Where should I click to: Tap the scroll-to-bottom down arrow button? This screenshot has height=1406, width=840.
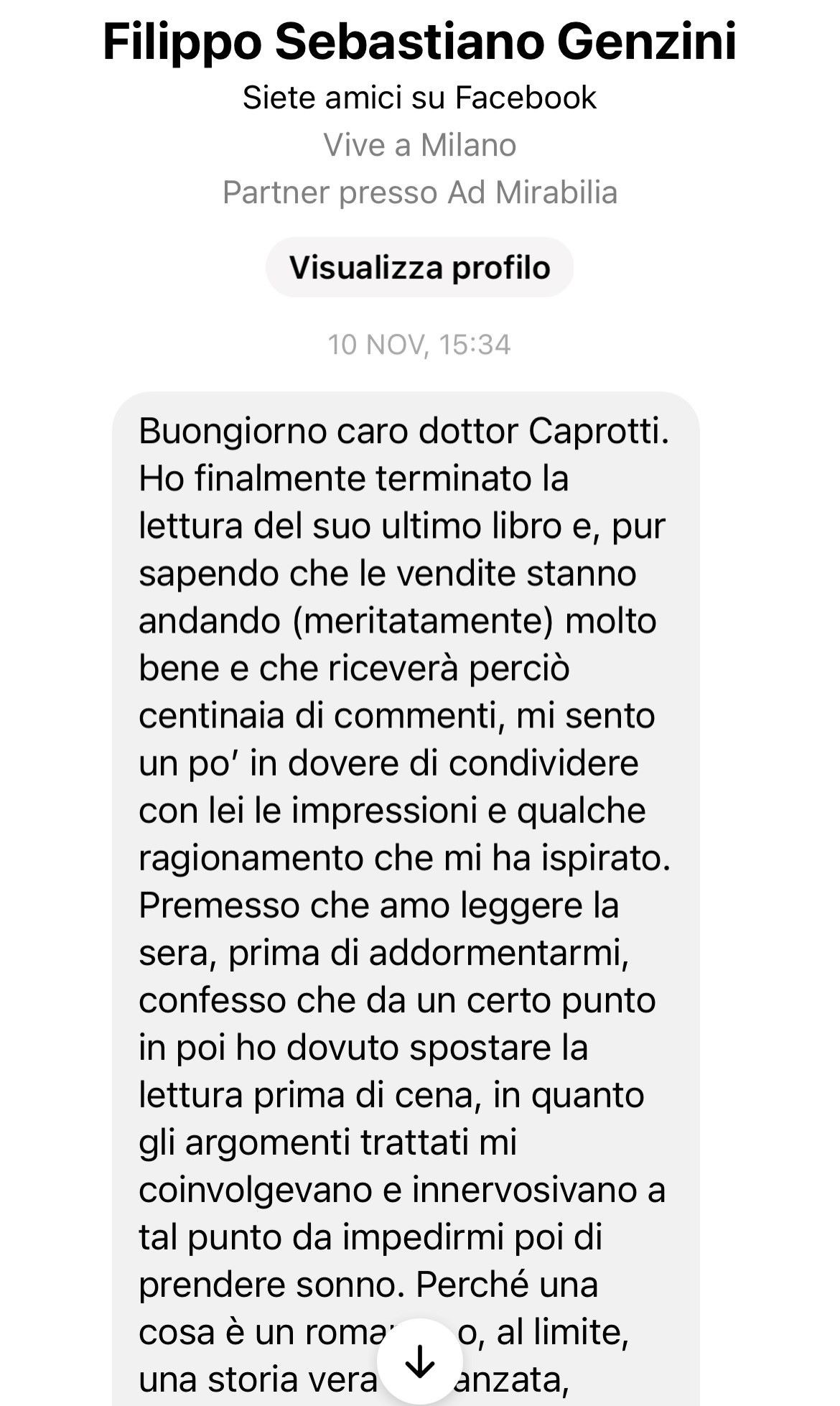point(420,1361)
